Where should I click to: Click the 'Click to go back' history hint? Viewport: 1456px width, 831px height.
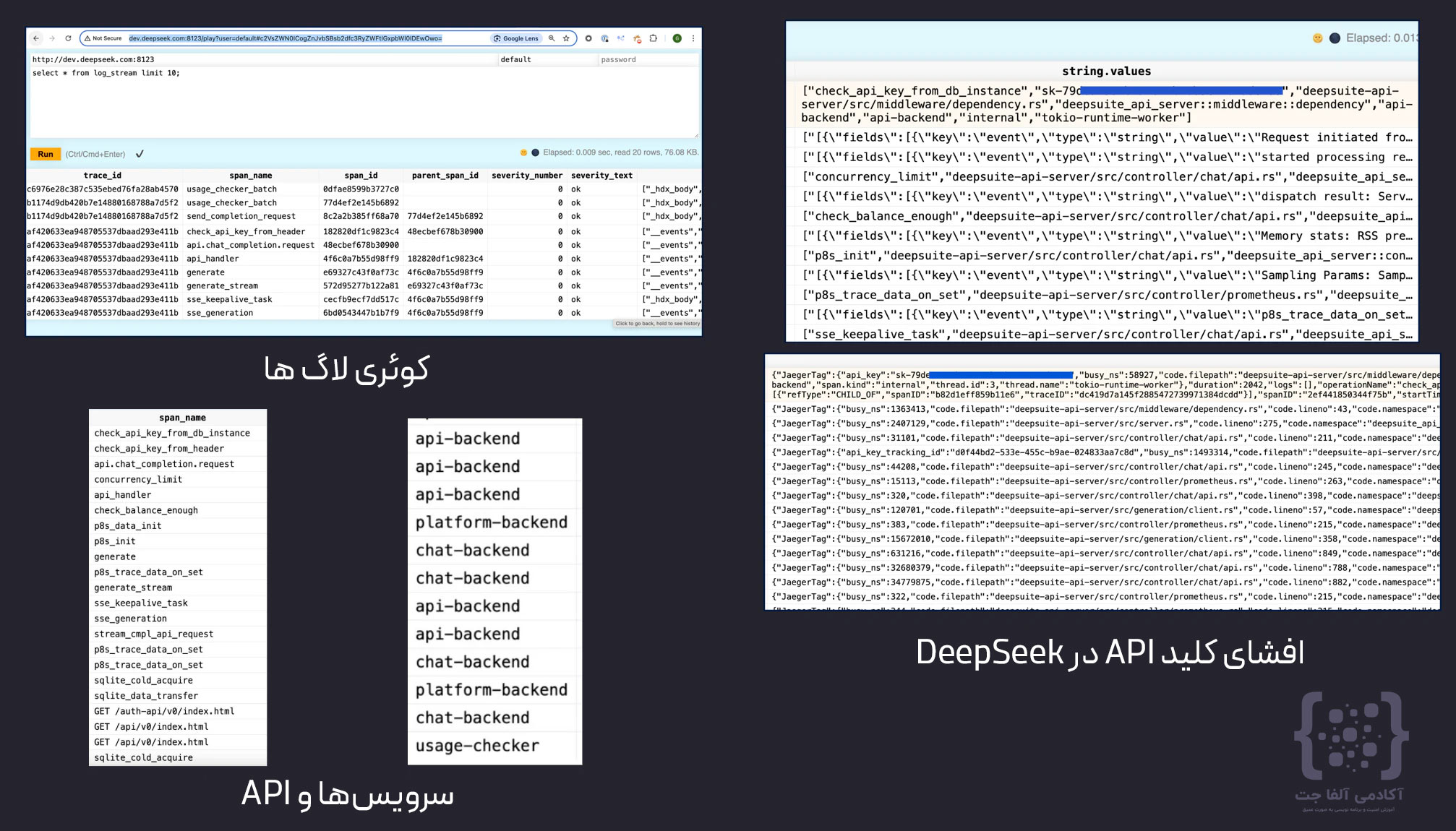(657, 324)
